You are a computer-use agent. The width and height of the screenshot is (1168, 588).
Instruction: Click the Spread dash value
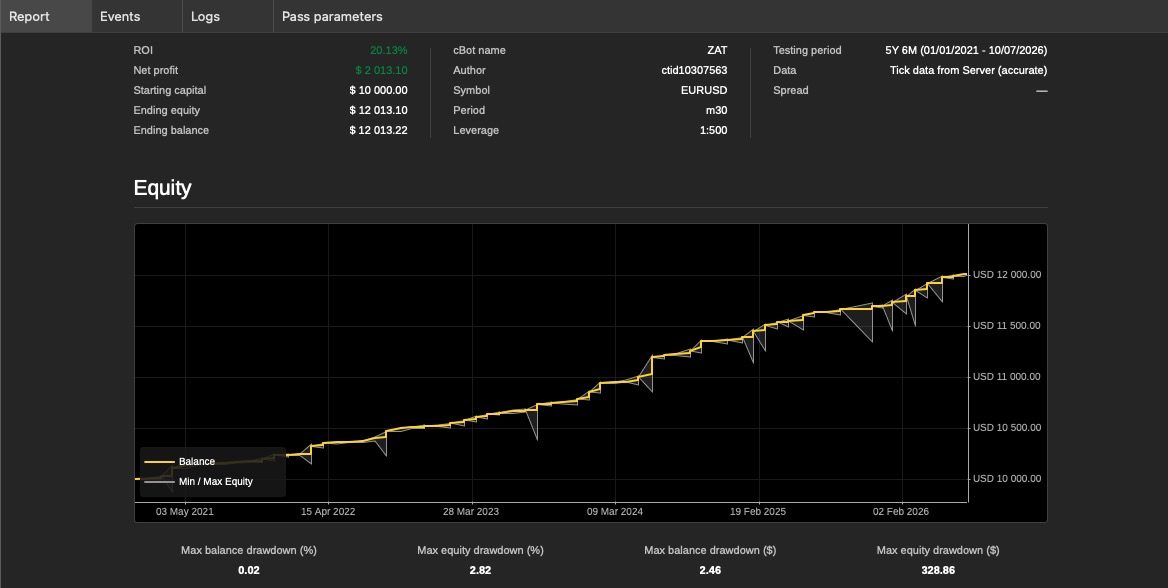pos(1041,91)
